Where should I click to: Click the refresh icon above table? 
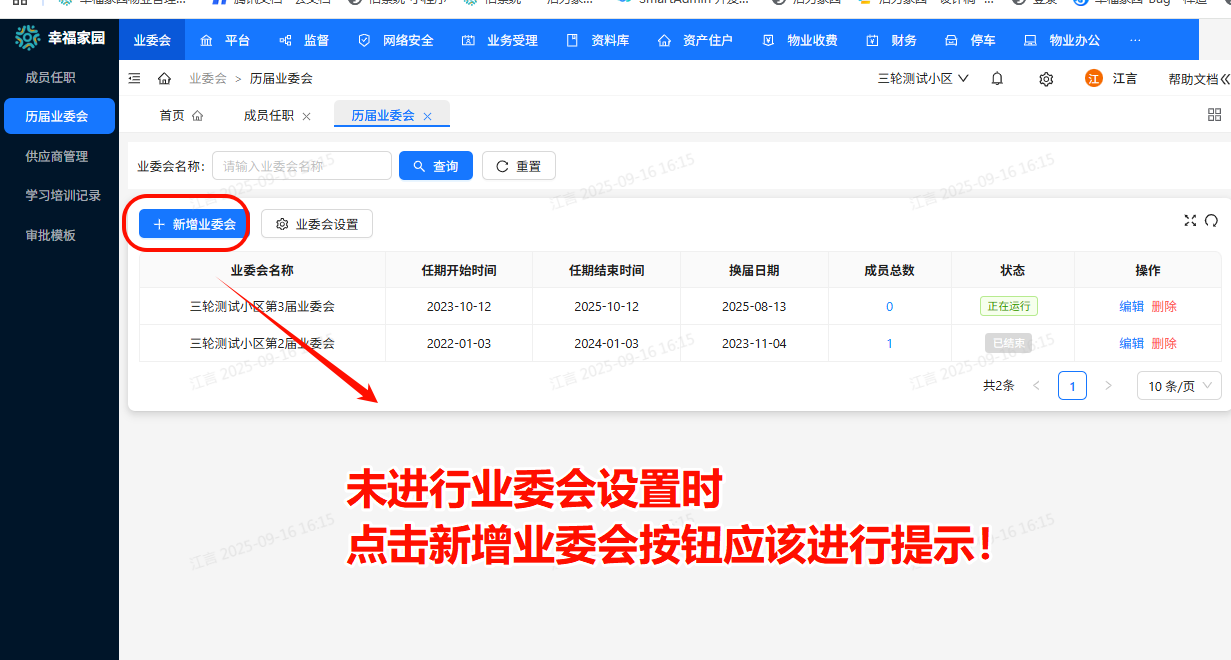(1211, 220)
